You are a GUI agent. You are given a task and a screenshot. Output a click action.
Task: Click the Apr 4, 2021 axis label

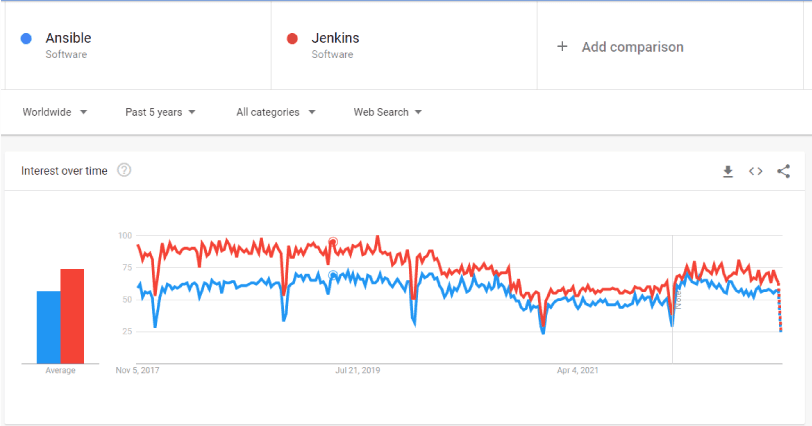point(578,370)
